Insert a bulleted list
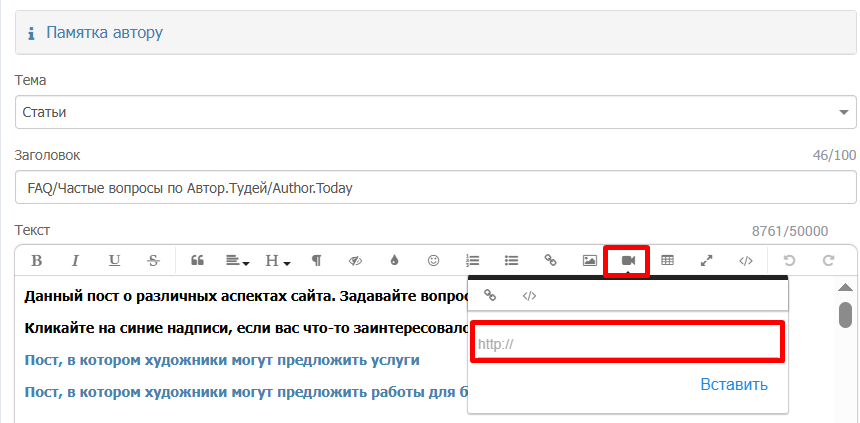Image resolution: width=860 pixels, height=423 pixels. pyautogui.click(x=512, y=261)
